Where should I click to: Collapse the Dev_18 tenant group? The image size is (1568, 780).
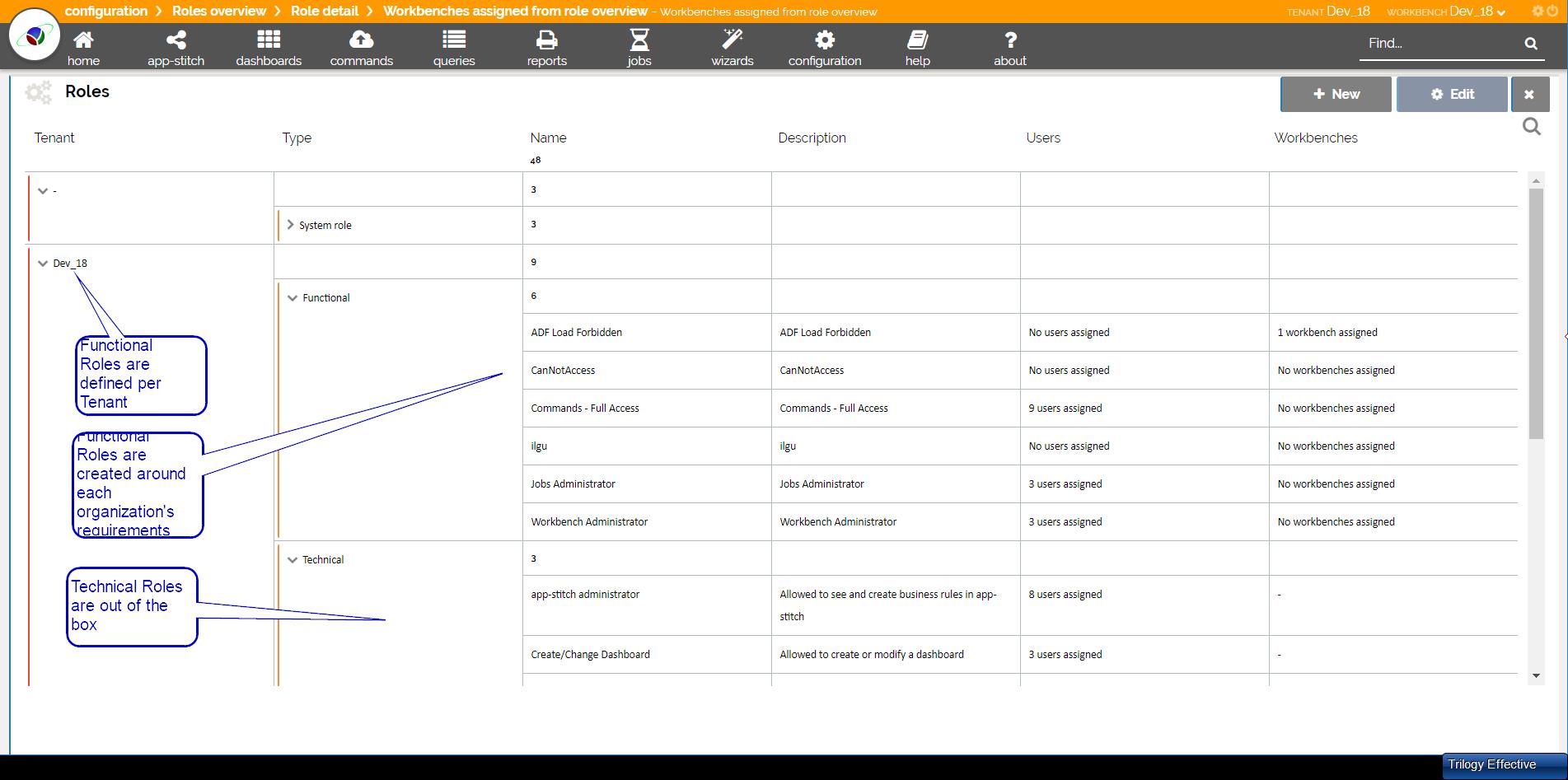click(43, 264)
